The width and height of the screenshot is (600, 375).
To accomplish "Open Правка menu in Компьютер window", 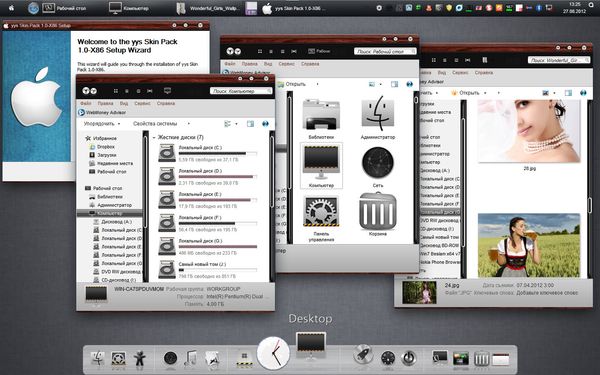I will (105, 103).
